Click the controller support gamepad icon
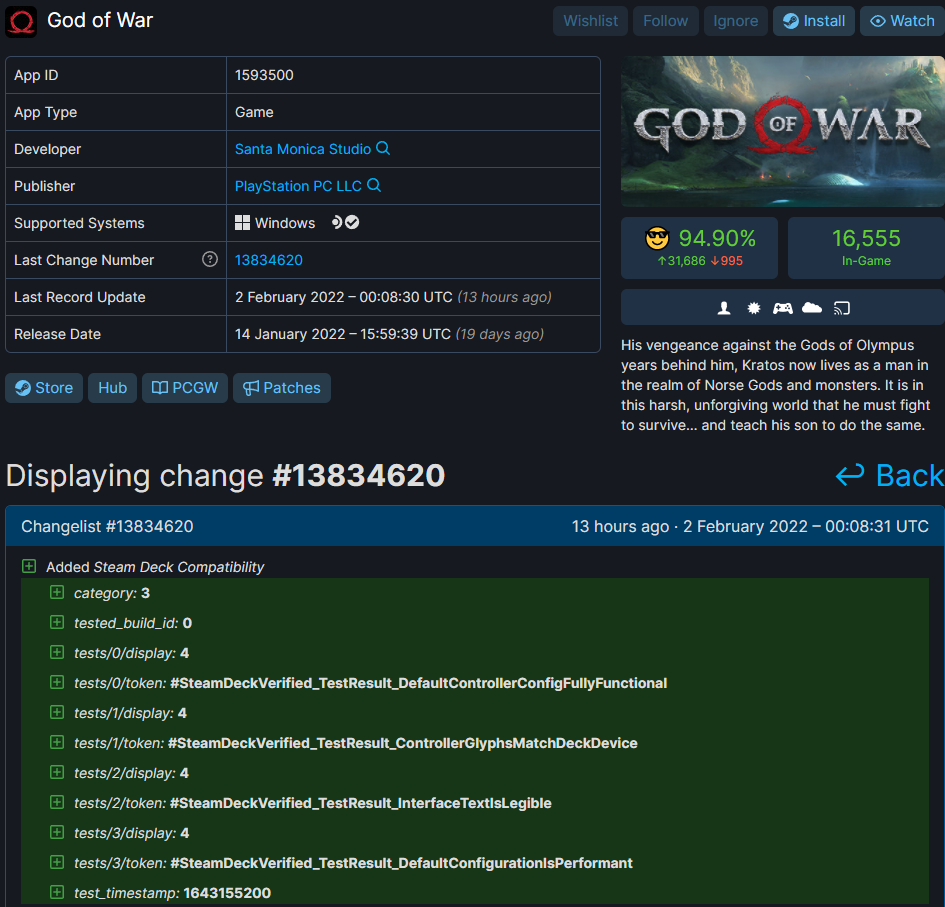Screen dimensions: 945x907 click(x=783, y=308)
